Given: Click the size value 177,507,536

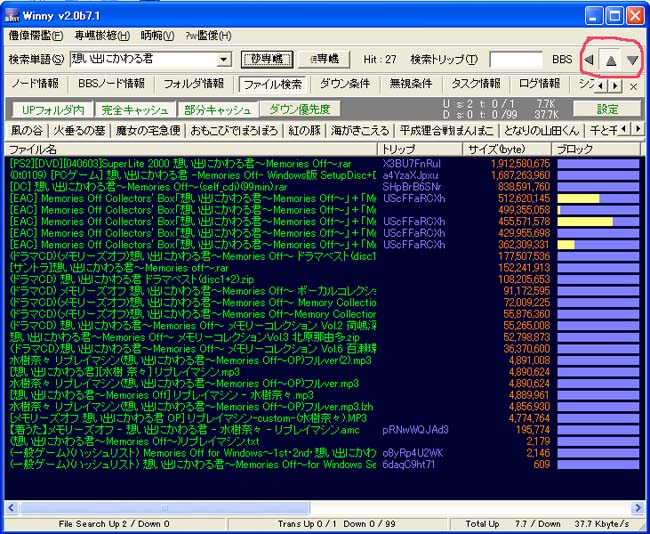Looking at the screenshot, I should coord(523,257).
